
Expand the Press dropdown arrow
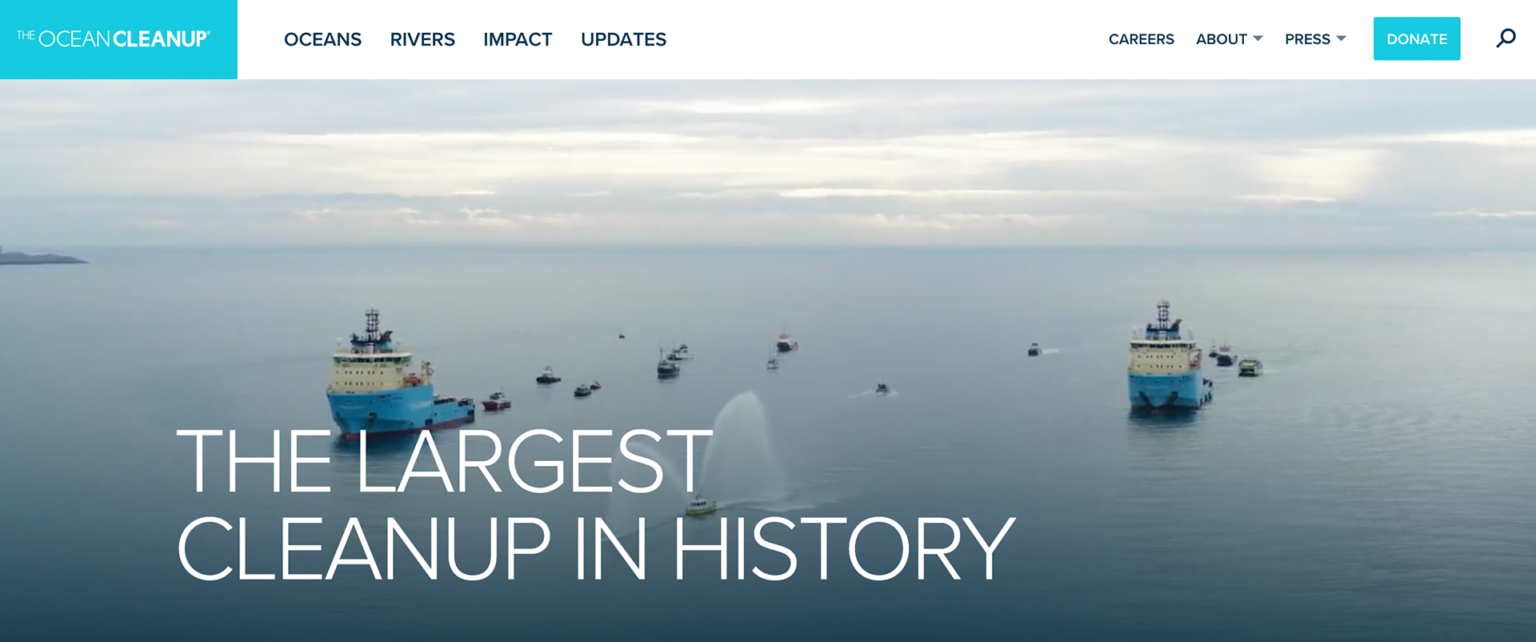1341,39
